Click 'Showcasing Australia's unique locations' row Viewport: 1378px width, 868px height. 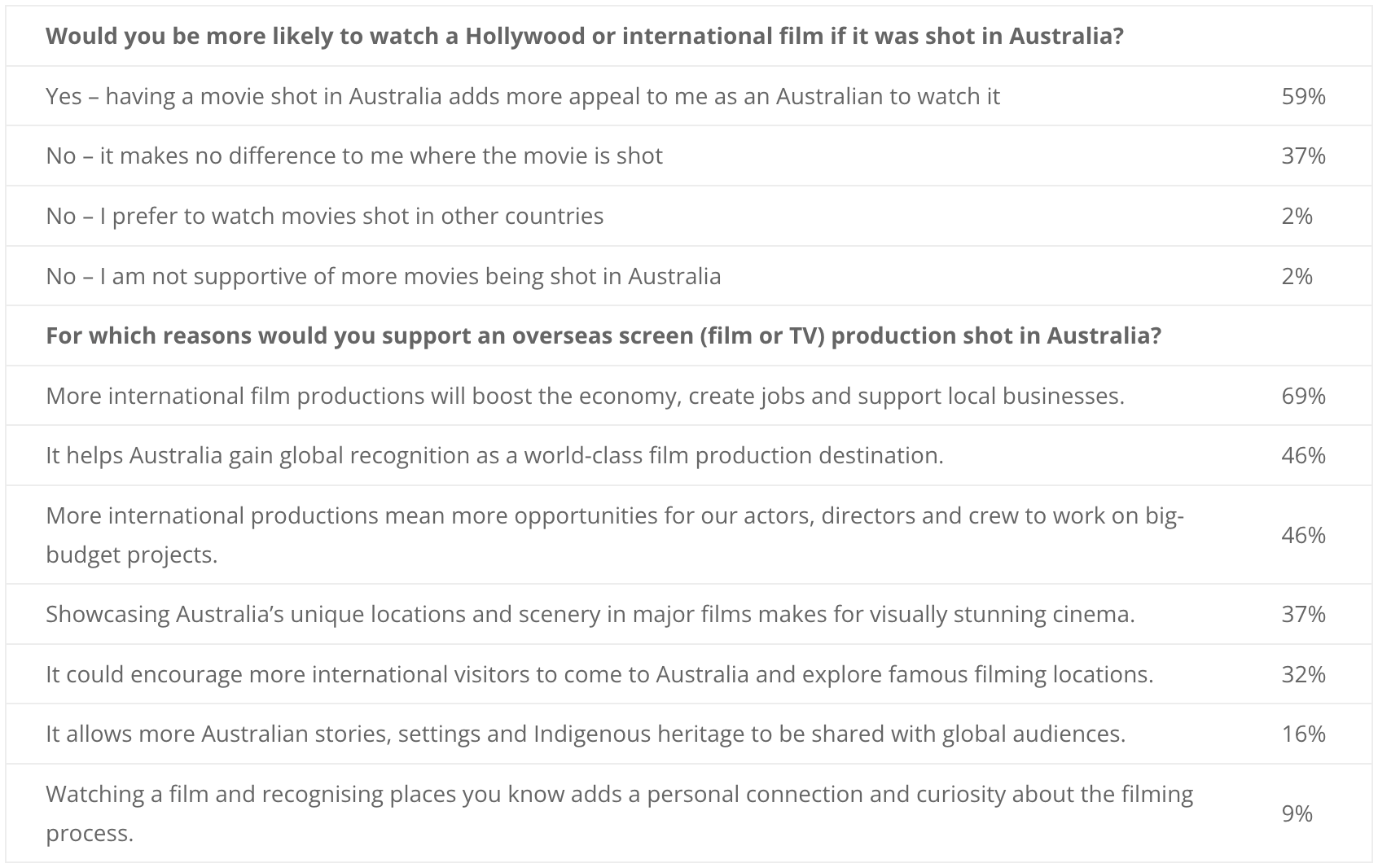(689, 614)
